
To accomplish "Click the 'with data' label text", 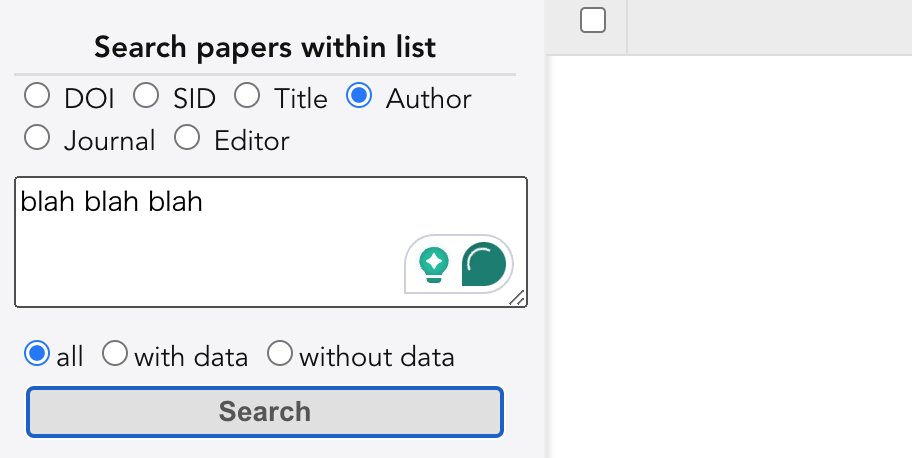I will (191, 357).
